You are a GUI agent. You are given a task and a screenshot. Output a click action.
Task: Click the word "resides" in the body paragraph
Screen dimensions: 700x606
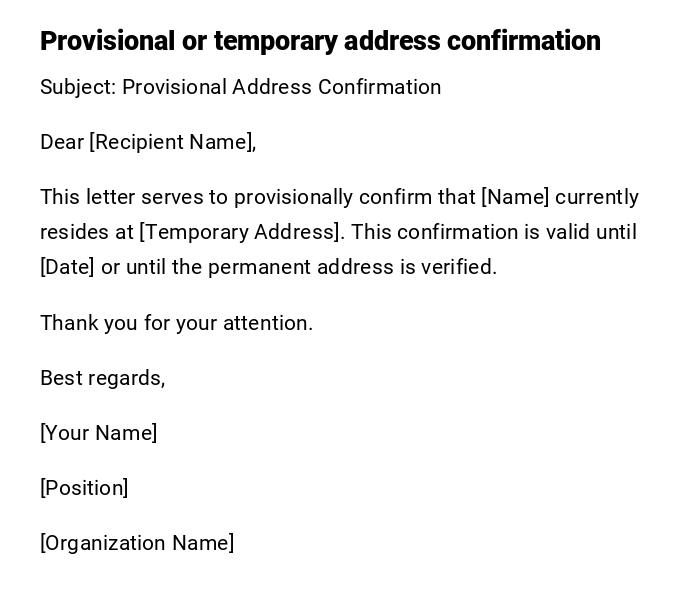74,232
